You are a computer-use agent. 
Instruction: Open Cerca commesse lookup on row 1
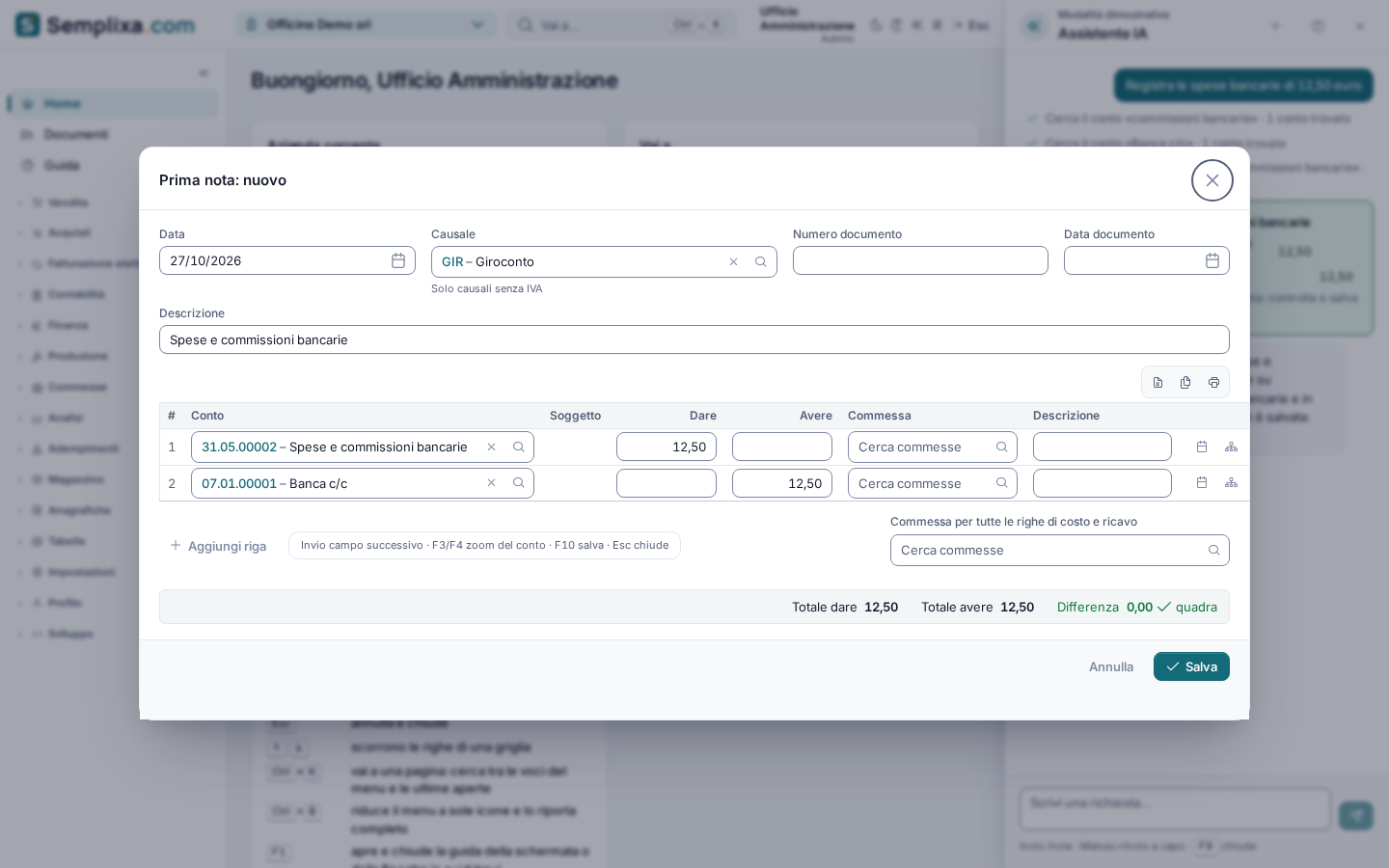click(x=933, y=447)
